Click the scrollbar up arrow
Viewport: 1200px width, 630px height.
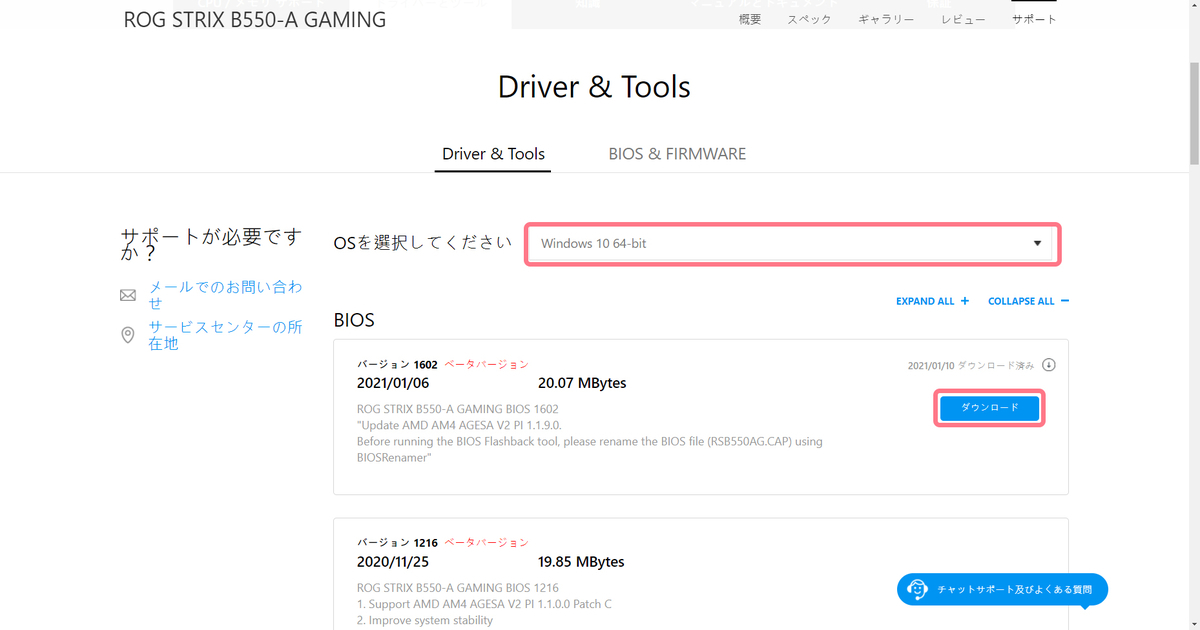1192,7
